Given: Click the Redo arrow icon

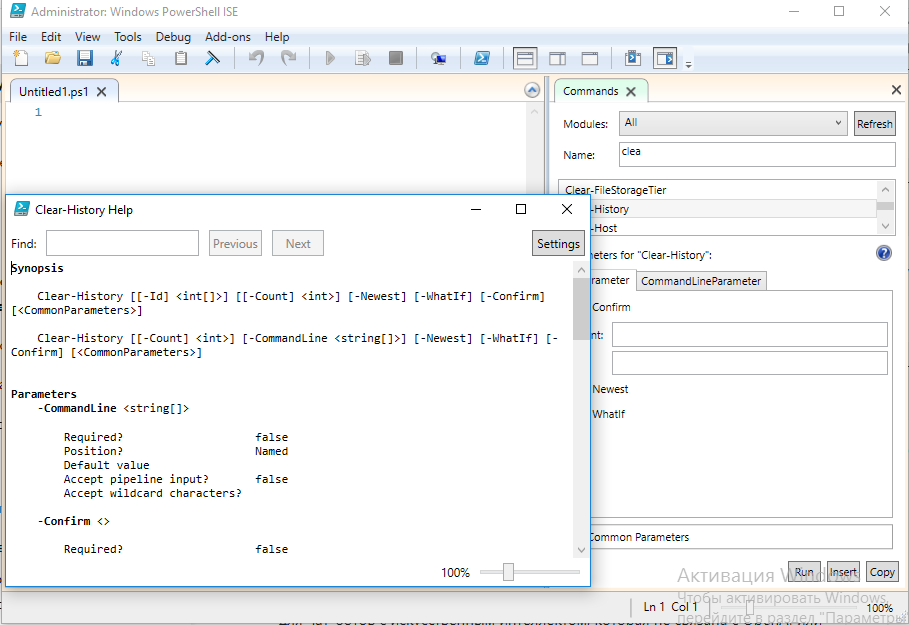Looking at the screenshot, I should 288,58.
